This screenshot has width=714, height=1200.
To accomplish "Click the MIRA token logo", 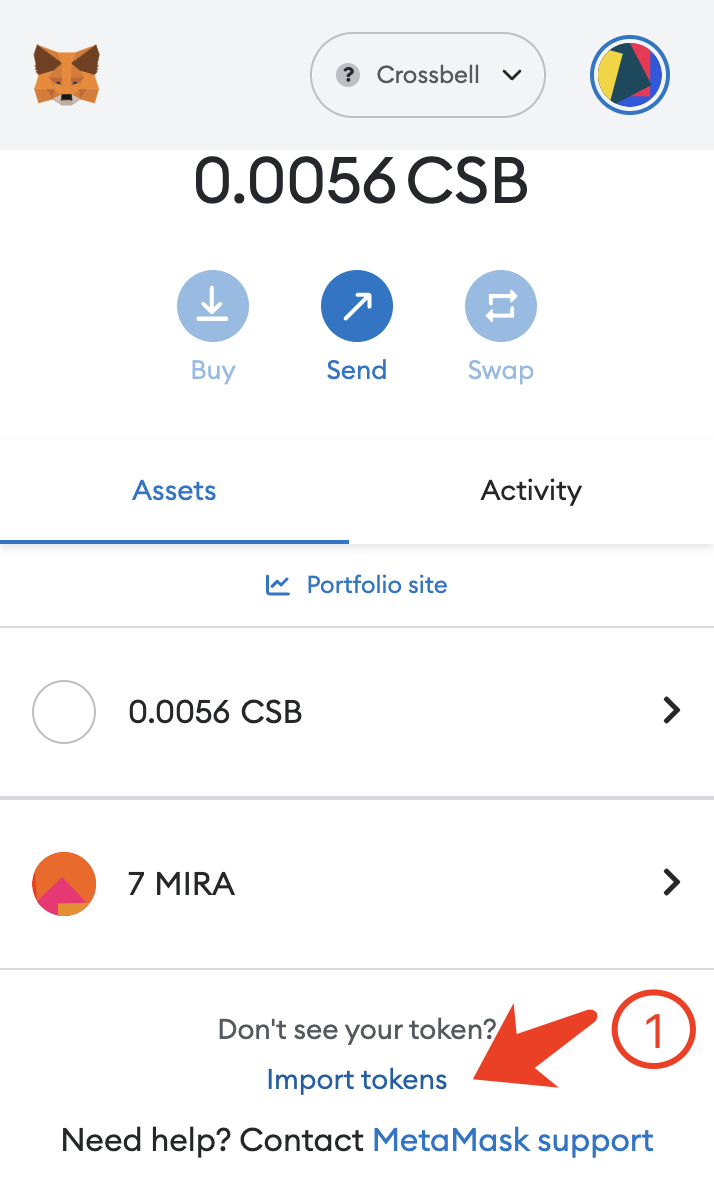I will coord(64,884).
